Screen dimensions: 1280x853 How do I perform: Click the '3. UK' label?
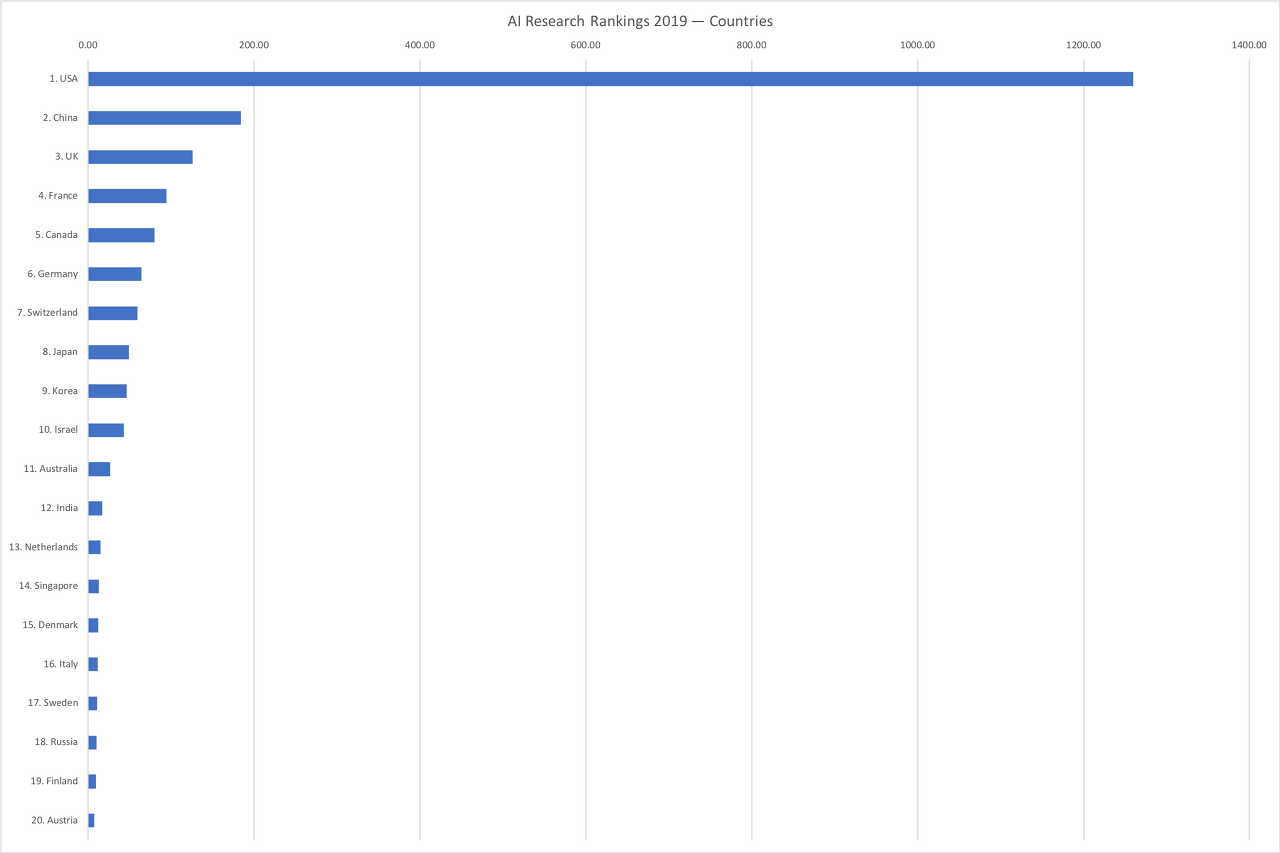66,157
